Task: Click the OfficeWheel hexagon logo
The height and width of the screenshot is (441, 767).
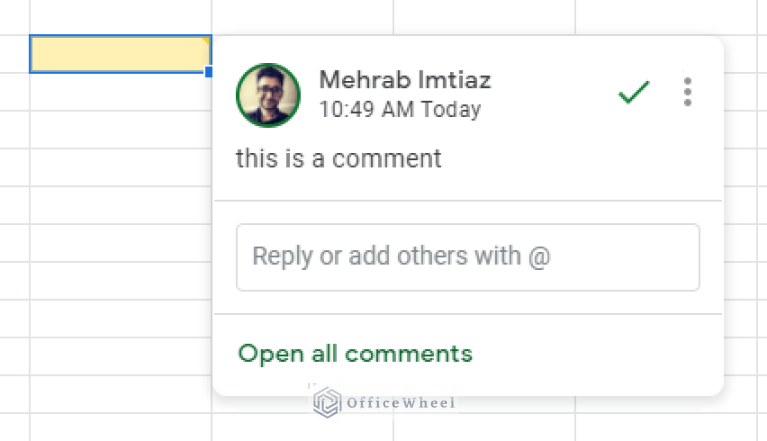Action: (327, 402)
